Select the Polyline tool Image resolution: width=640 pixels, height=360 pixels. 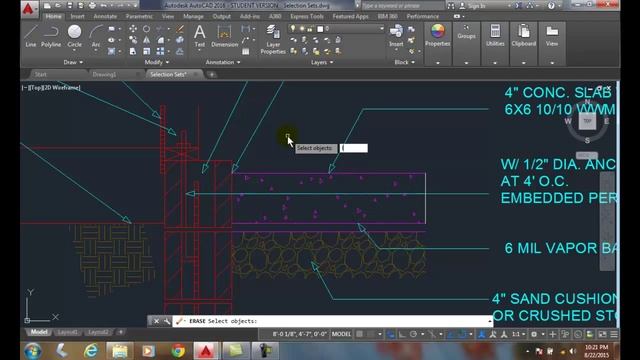[51, 36]
